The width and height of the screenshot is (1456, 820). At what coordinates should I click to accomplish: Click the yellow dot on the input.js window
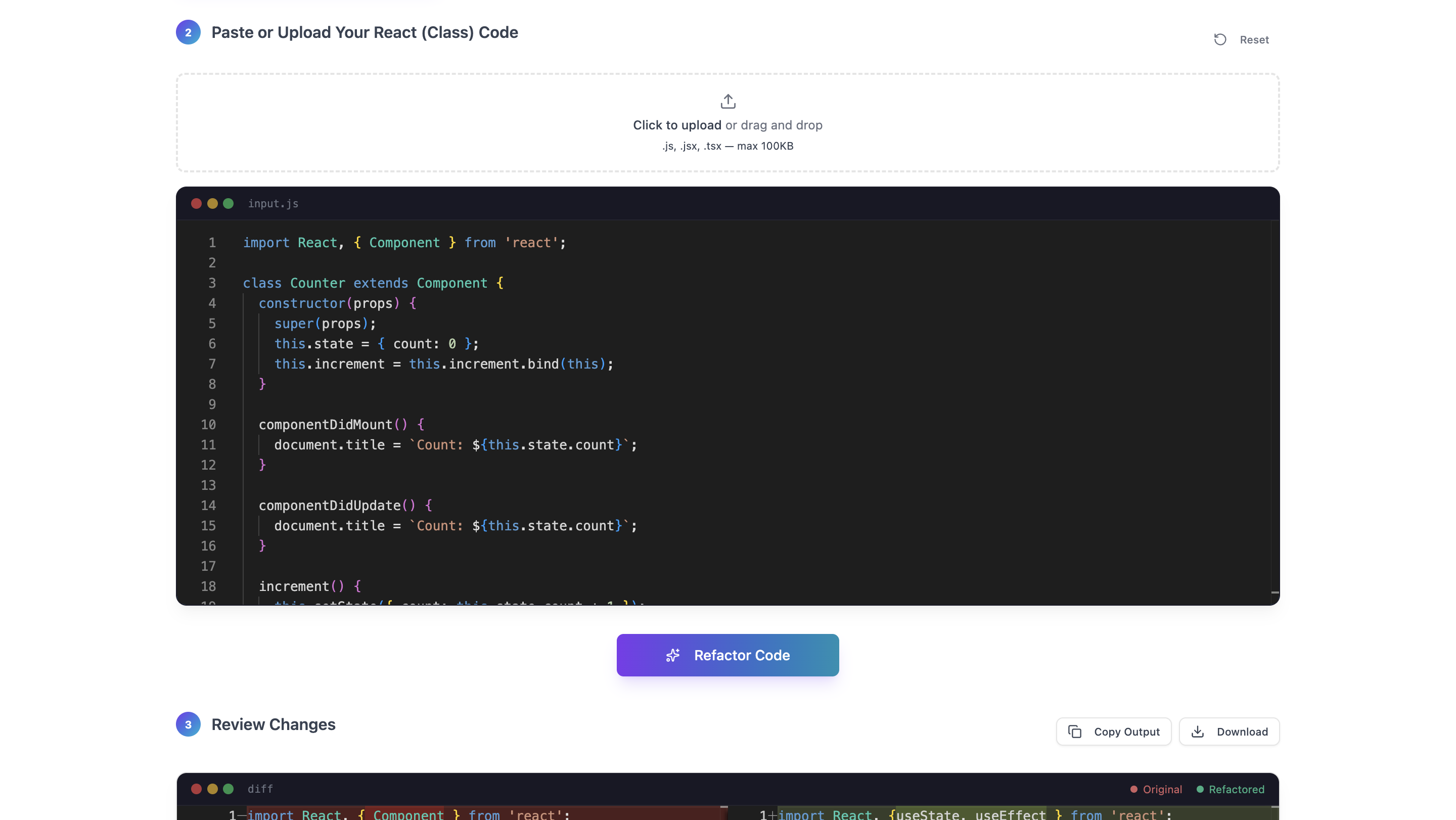(212, 203)
